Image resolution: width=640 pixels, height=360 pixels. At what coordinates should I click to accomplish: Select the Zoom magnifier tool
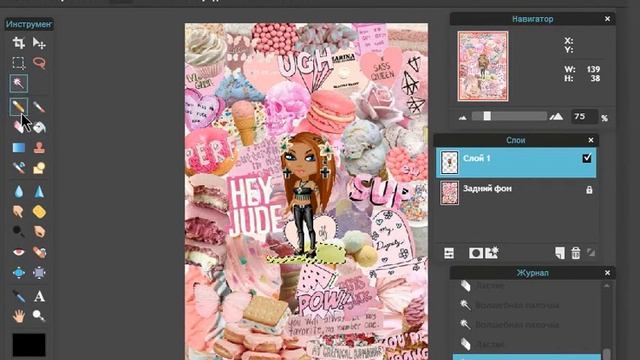pyautogui.click(x=39, y=316)
